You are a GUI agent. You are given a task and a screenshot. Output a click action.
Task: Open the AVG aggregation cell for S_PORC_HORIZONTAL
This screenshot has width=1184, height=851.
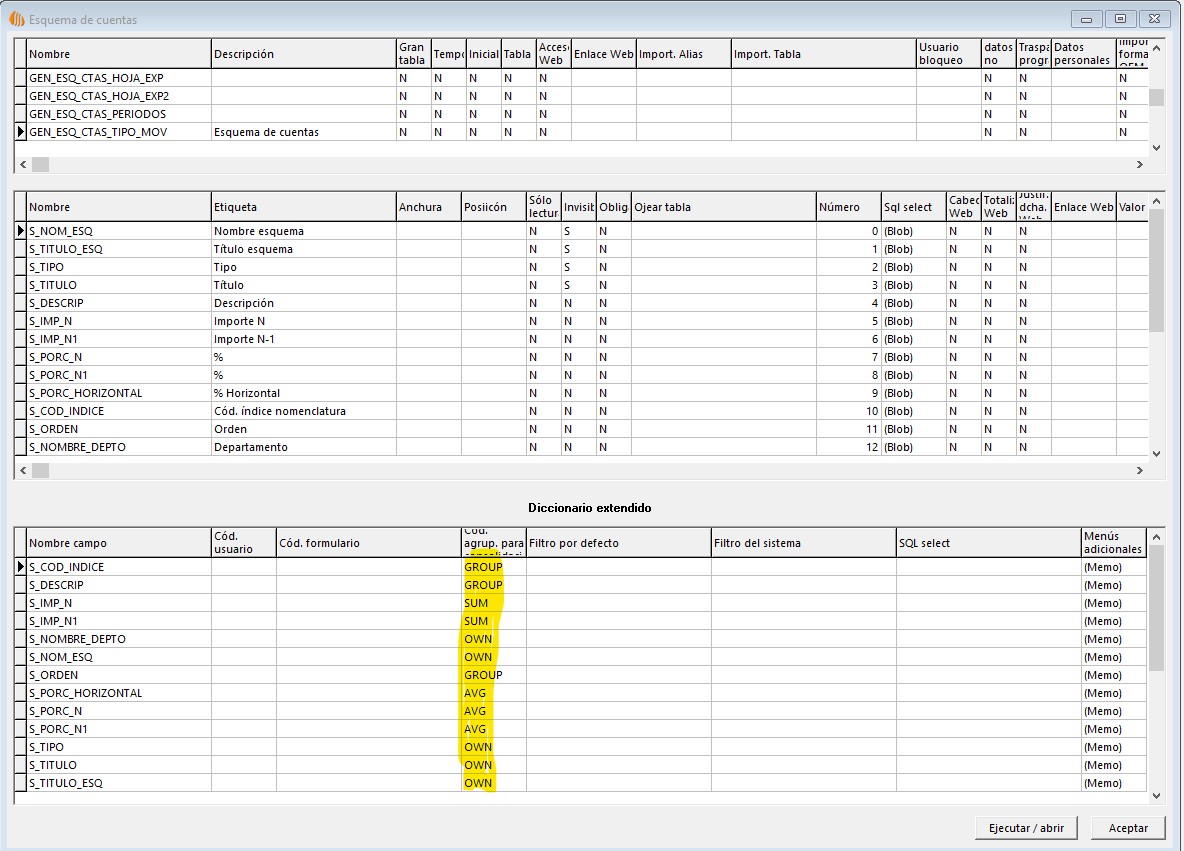click(x=492, y=693)
